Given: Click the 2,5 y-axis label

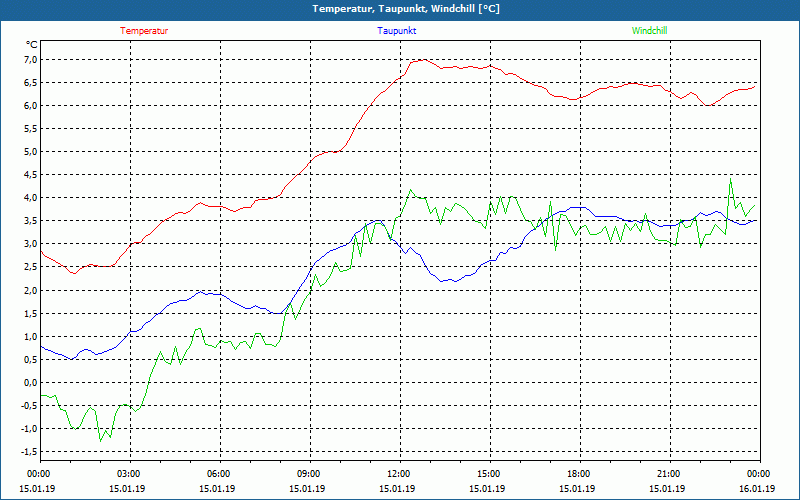Looking at the screenshot, I should pos(31,267).
